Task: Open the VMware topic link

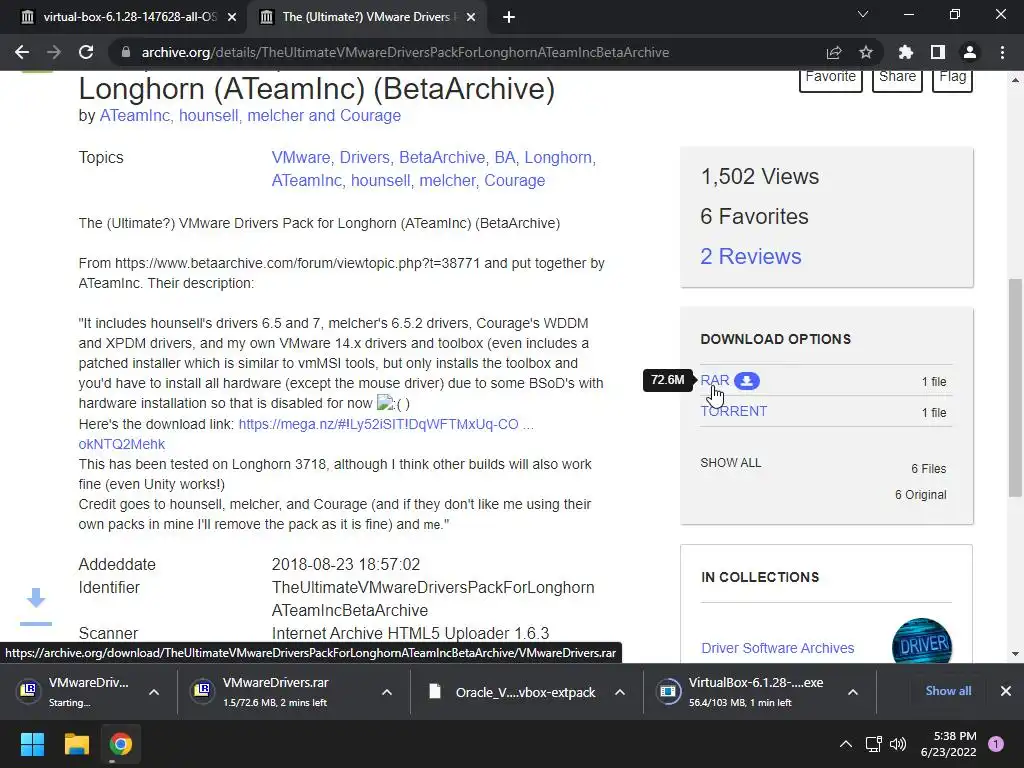Action: (x=301, y=157)
